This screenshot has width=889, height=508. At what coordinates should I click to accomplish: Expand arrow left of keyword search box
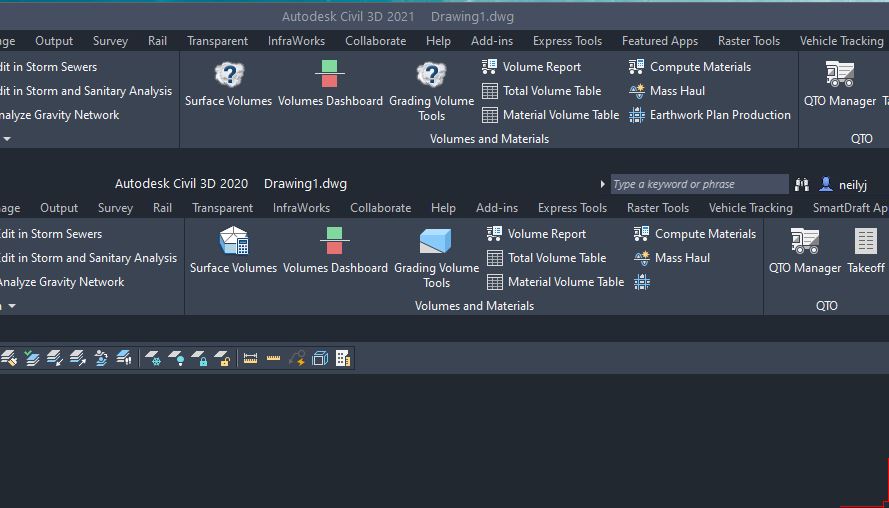(602, 184)
